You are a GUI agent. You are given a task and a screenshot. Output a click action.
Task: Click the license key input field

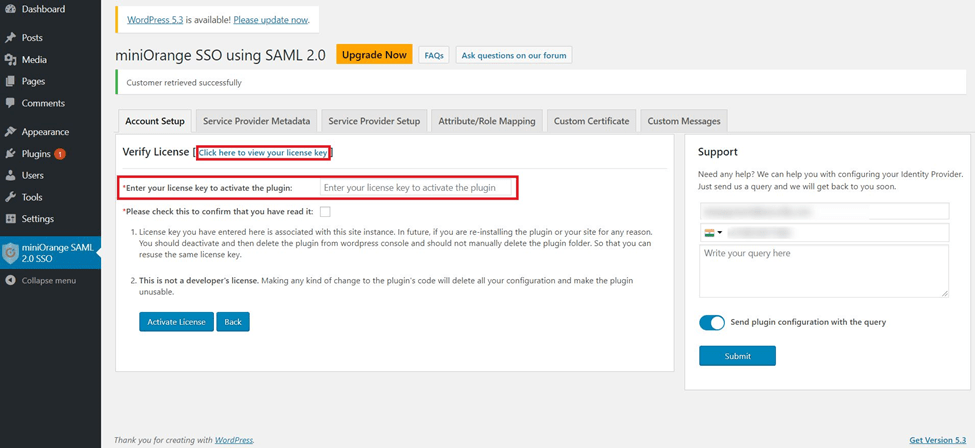(416, 187)
